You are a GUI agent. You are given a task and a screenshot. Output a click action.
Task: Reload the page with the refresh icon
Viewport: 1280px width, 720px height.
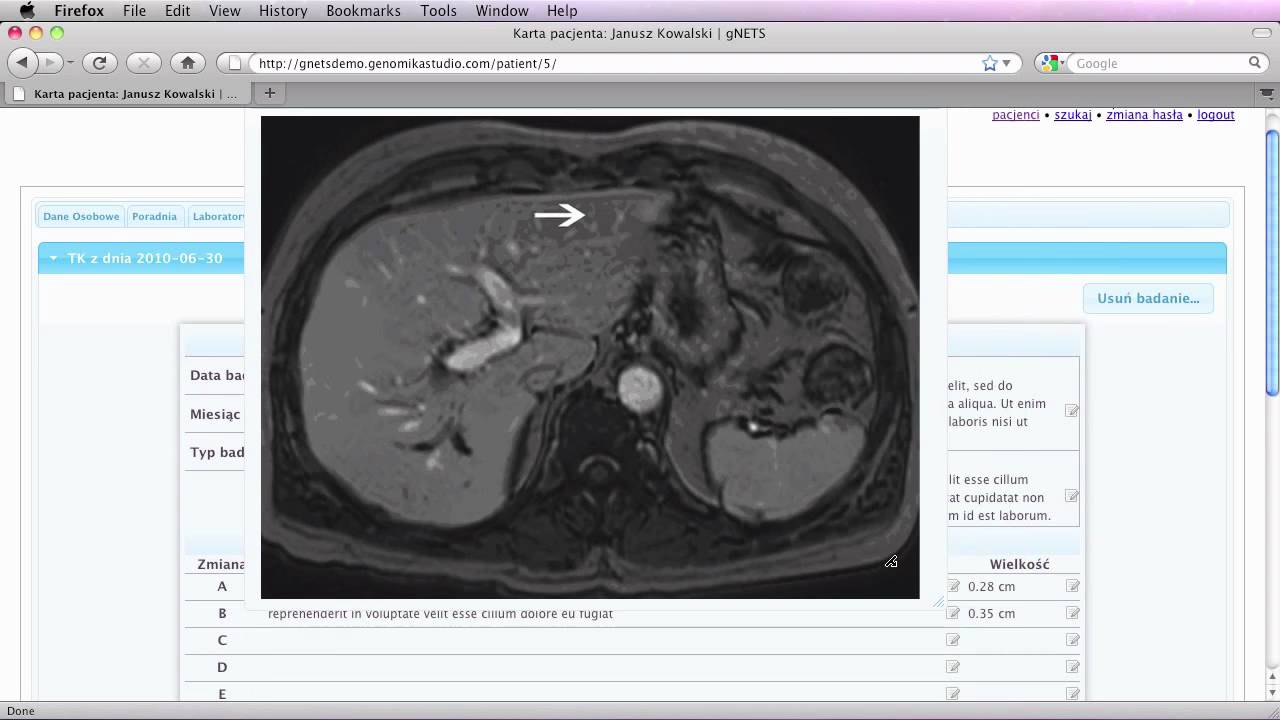[99, 63]
